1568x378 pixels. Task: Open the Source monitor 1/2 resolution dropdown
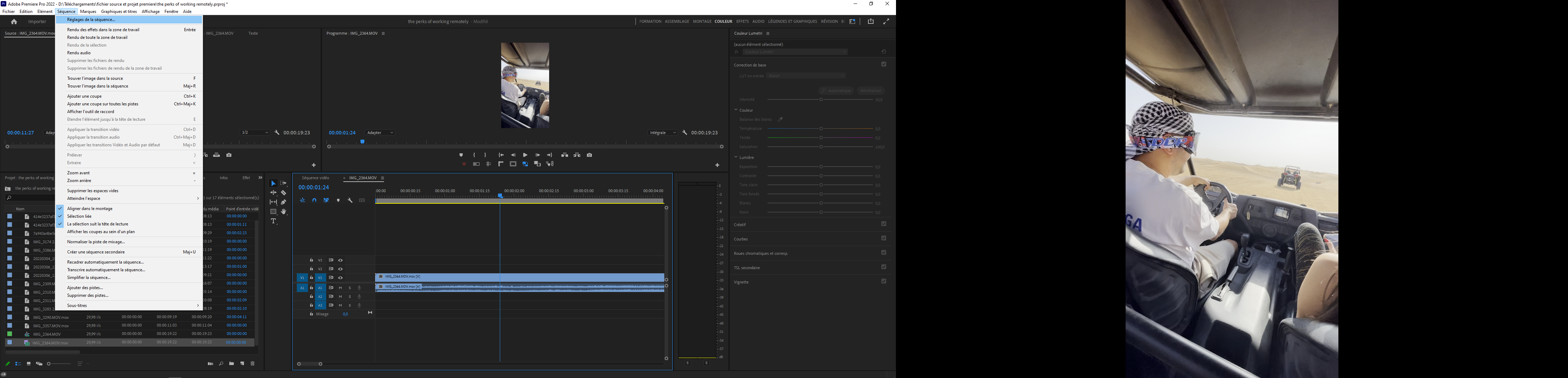255,133
